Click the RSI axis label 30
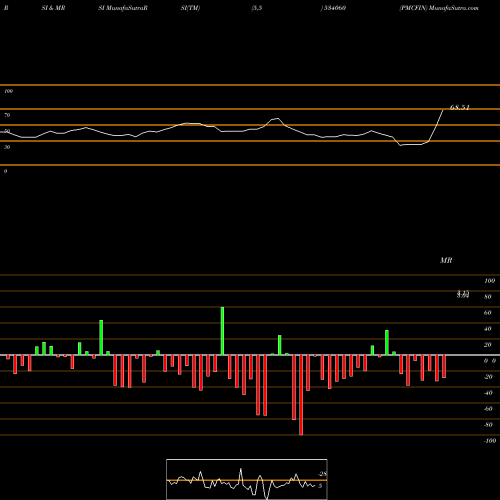 7,147
